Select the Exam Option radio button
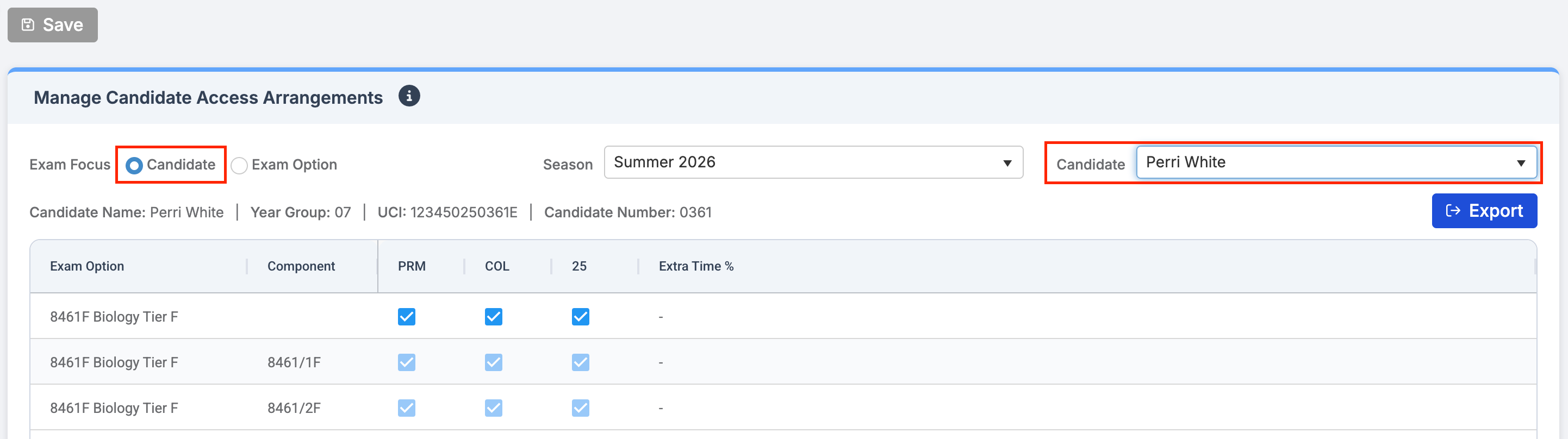The image size is (1568, 439). [239, 165]
